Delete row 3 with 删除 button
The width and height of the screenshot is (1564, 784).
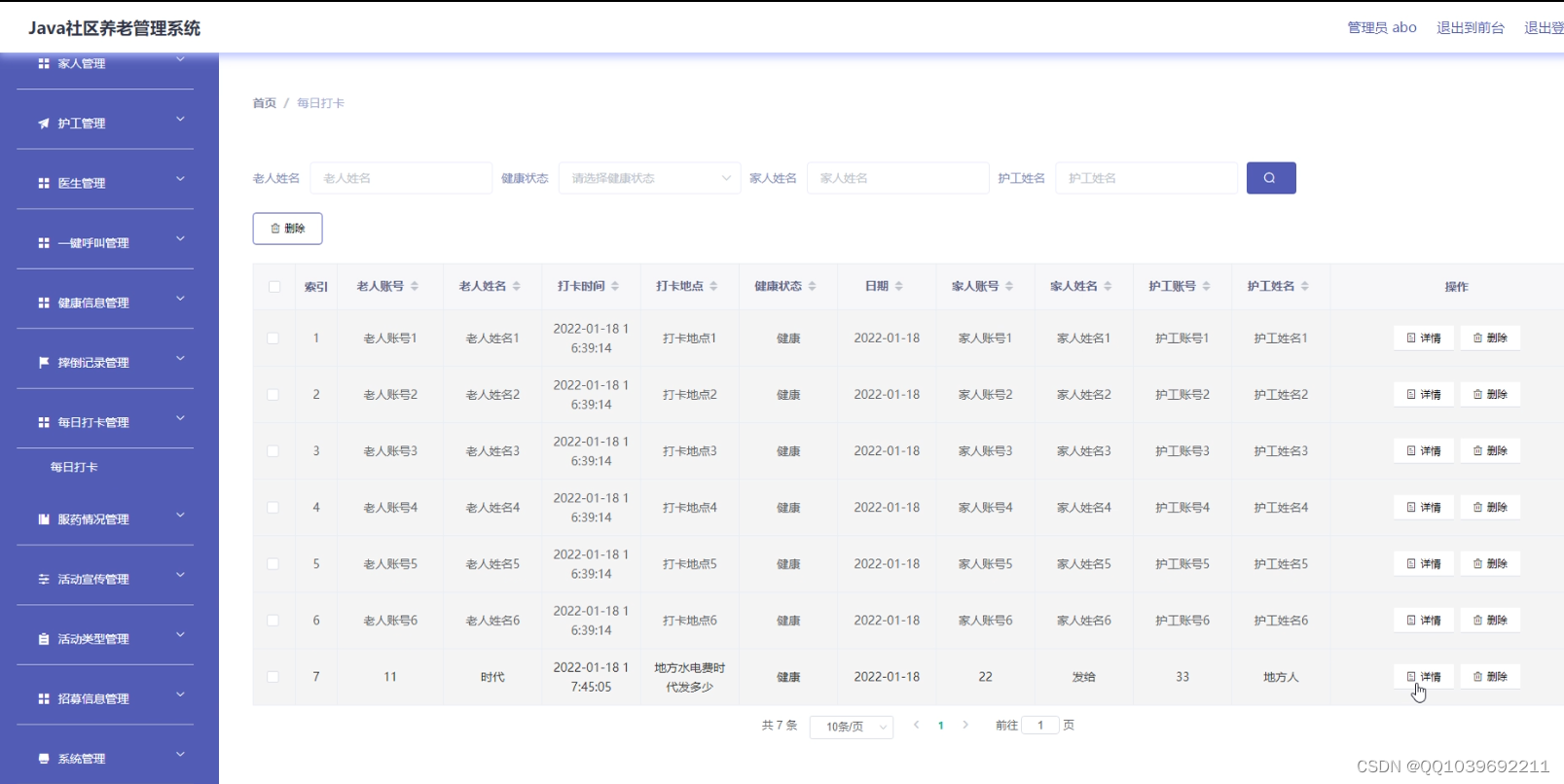[1490, 451]
